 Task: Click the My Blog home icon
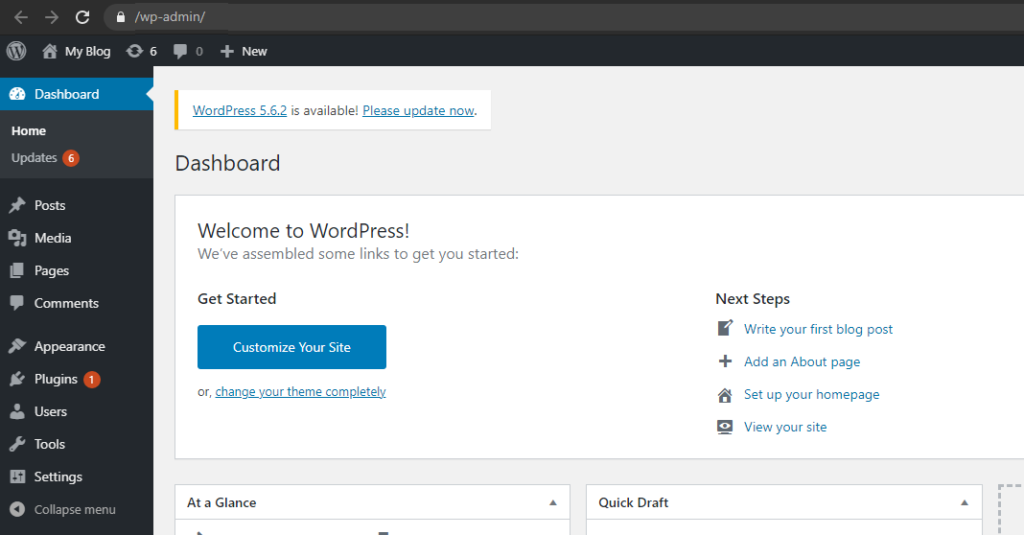point(50,51)
